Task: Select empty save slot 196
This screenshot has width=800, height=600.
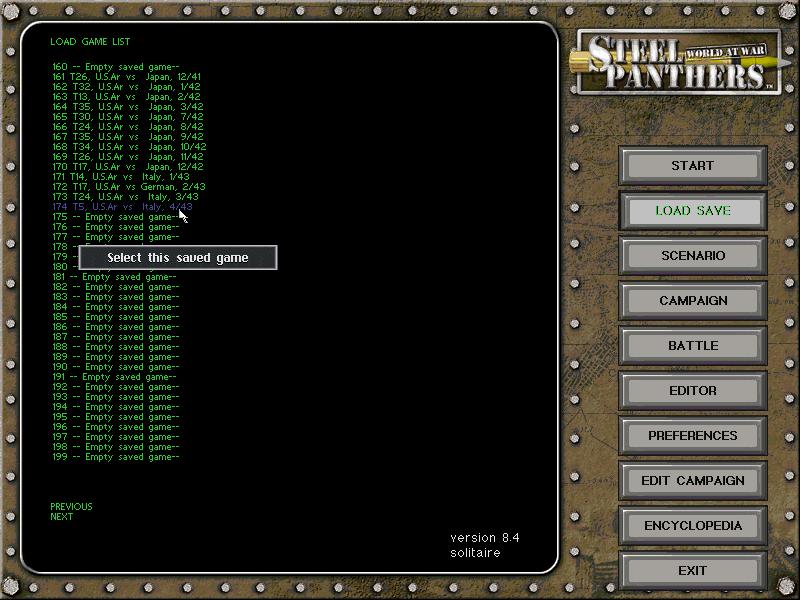Action: pyautogui.click(x=116, y=427)
